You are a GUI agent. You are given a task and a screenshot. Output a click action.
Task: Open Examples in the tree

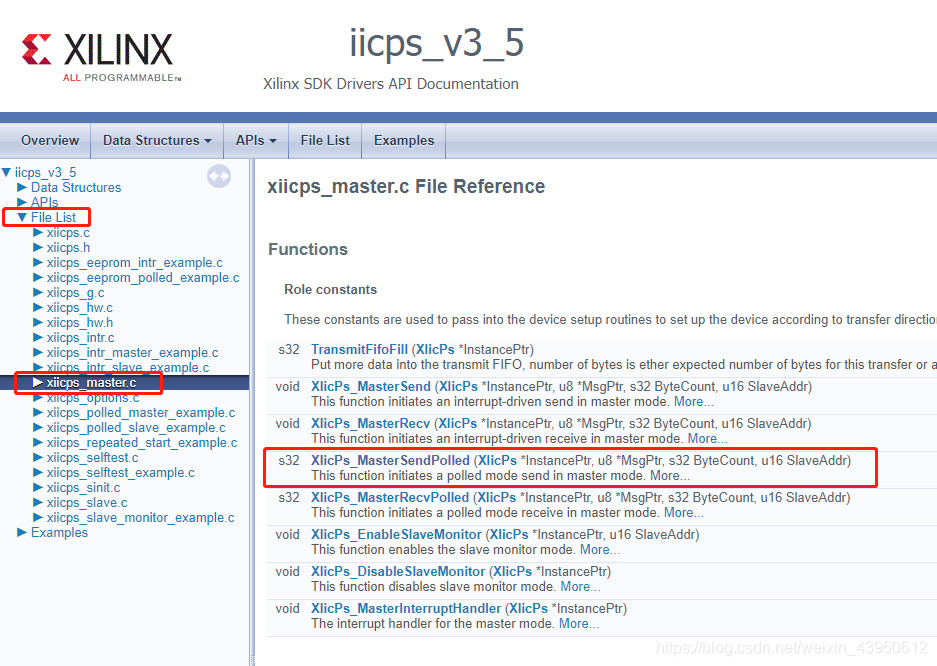[x=59, y=532]
